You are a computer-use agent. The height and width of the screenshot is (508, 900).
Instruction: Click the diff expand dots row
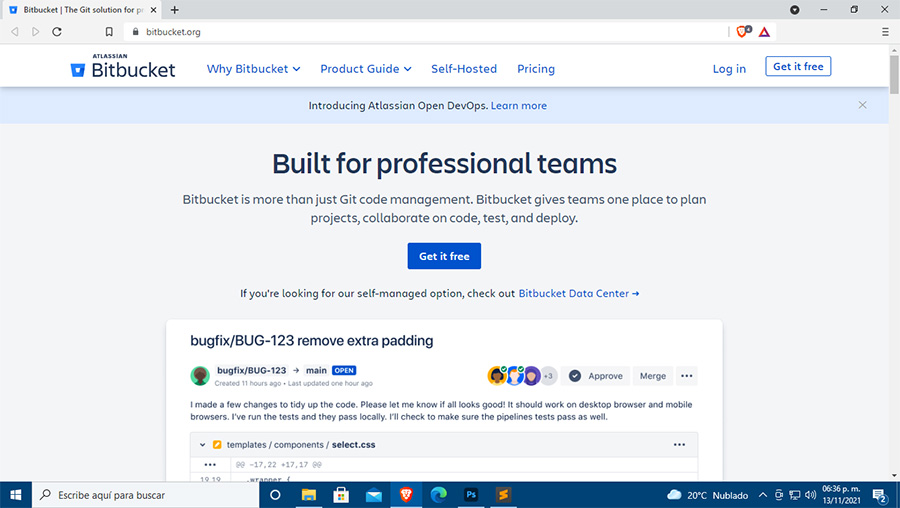pyautogui.click(x=210, y=464)
